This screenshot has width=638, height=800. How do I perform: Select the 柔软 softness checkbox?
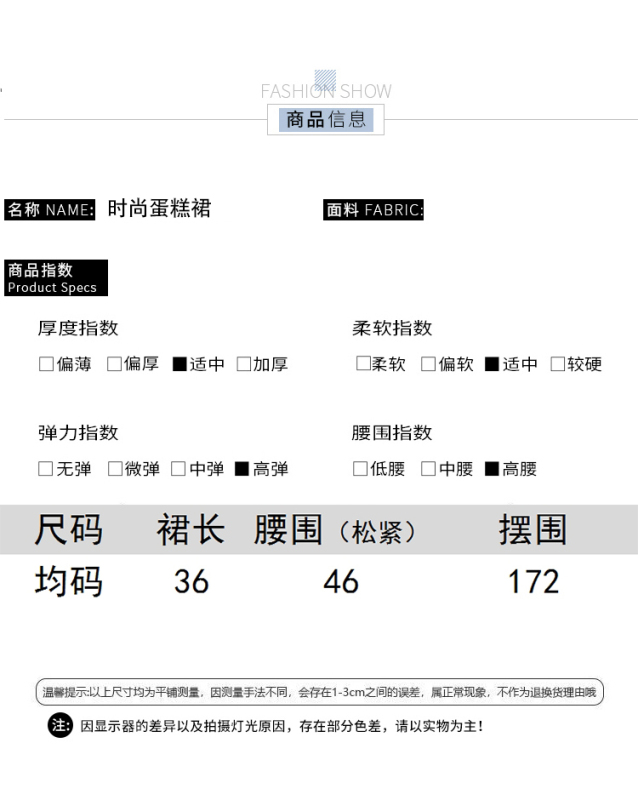pos(363,364)
